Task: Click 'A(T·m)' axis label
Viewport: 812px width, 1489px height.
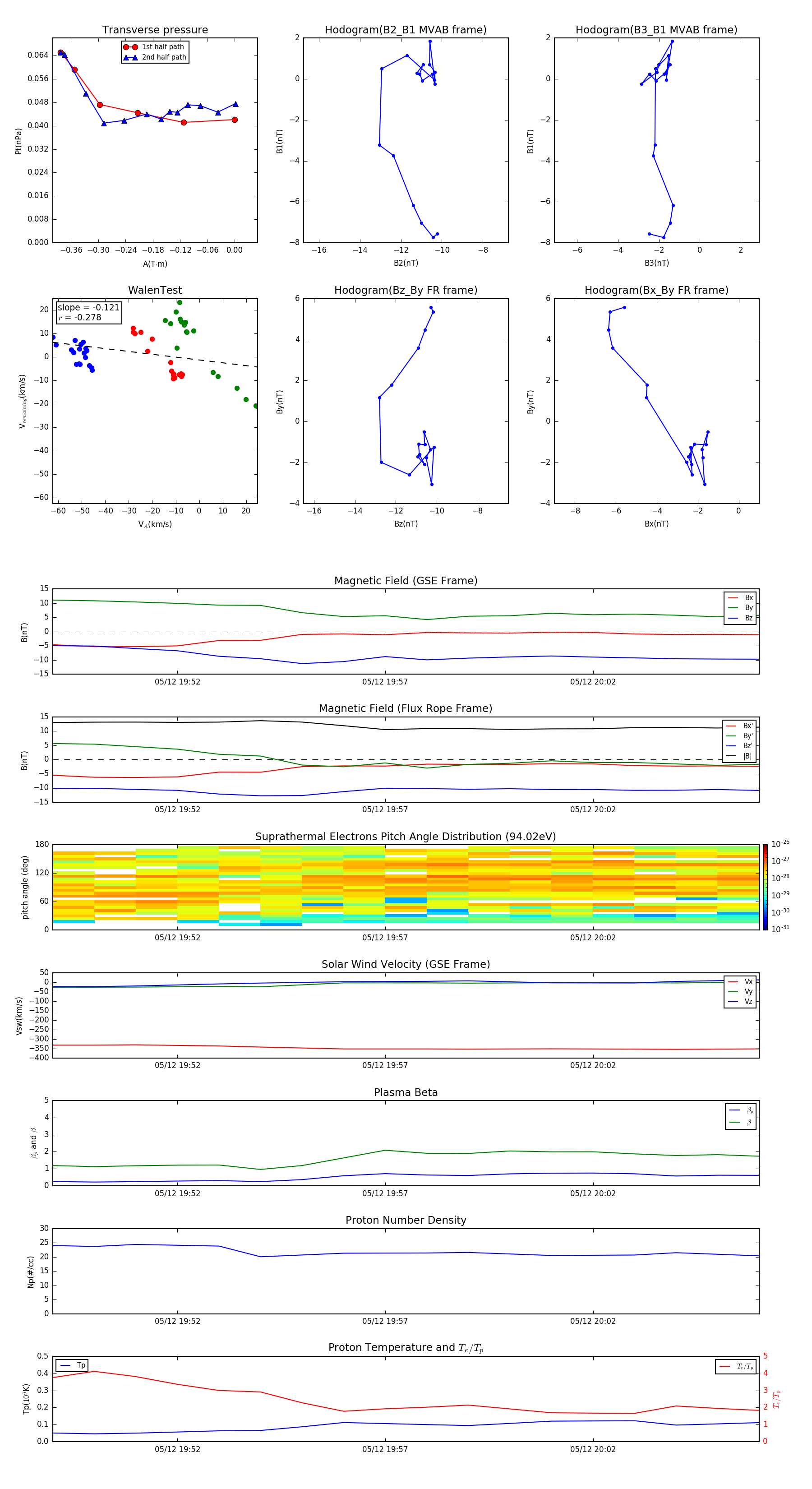Action: pos(155,264)
